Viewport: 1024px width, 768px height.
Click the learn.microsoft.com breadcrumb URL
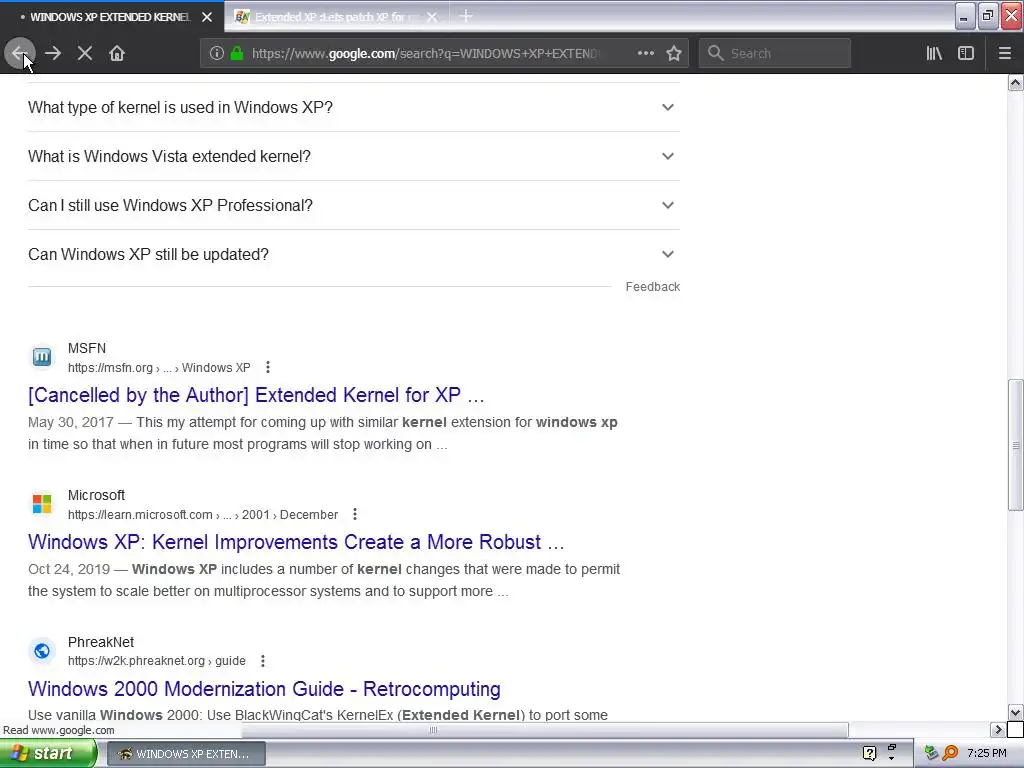[203, 515]
